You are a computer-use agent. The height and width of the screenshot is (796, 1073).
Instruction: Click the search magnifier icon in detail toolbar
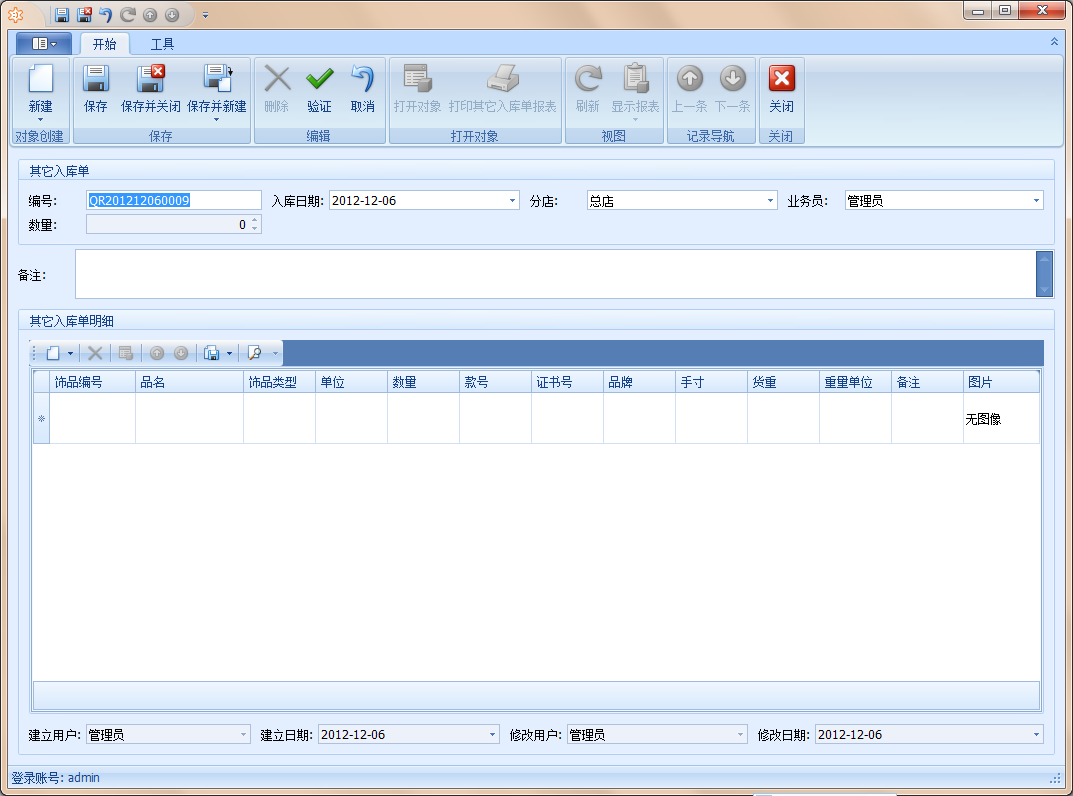tap(255, 353)
